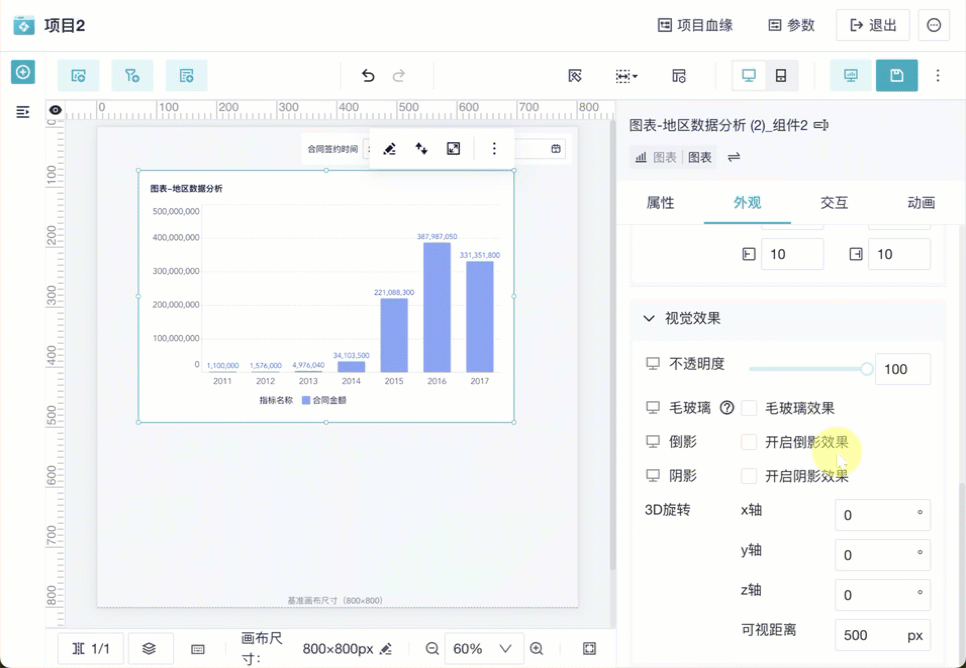Click the edit chart pencil icon
Image resolution: width=966 pixels, height=668 pixels.
[389, 149]
